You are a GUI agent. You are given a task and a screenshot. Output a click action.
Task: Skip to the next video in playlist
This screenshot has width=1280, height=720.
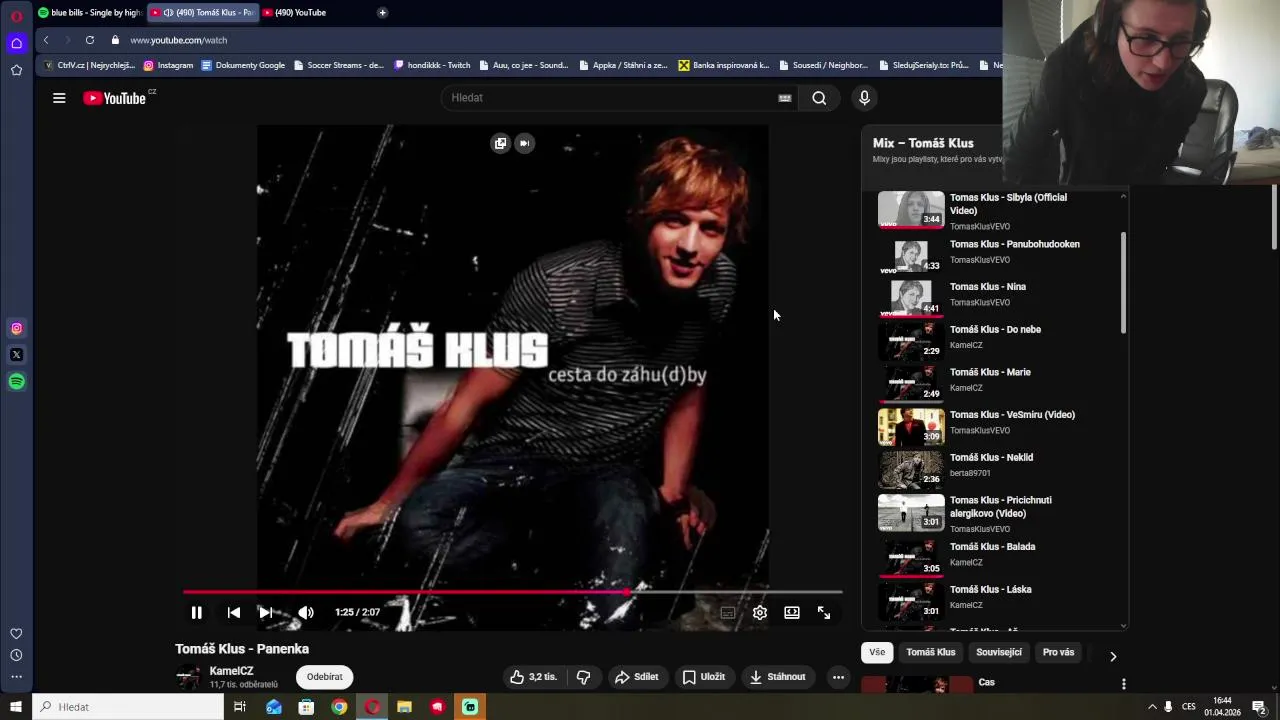click(x=266, y=613)
